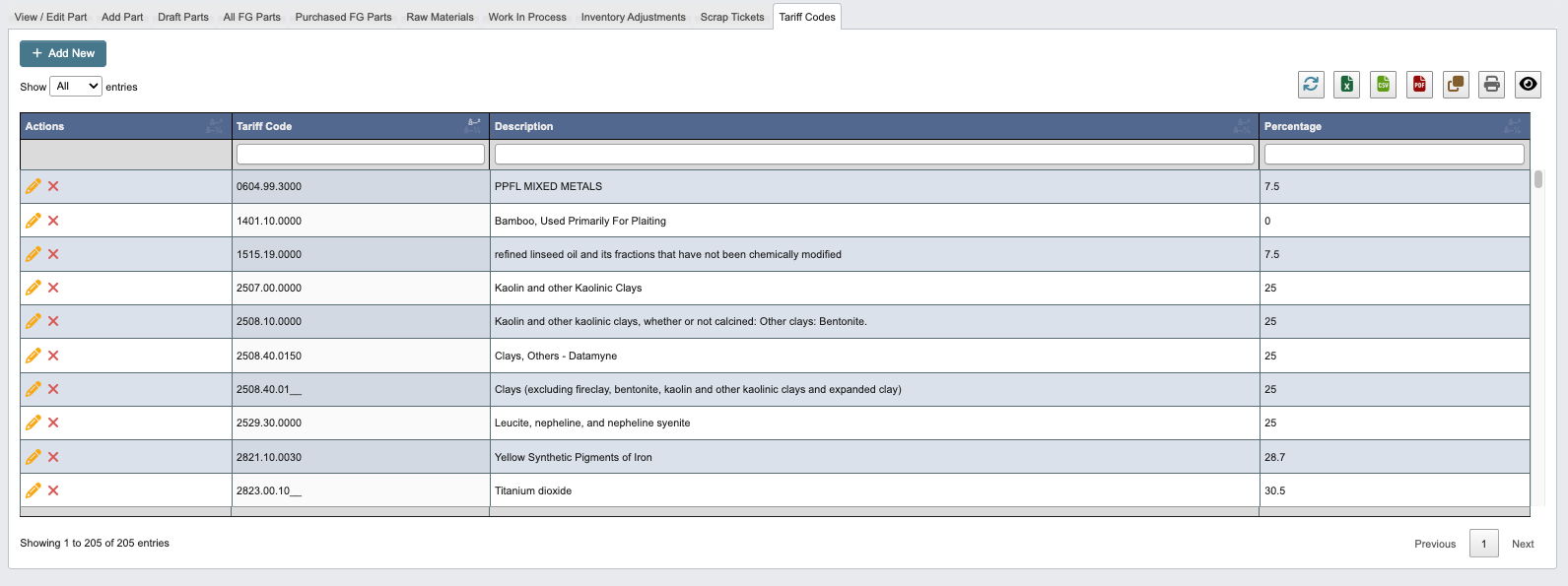This screenshot has height=586, width=1568.
Task: Delete tariff code 1401.10.0000
Action: pos(53,221)
